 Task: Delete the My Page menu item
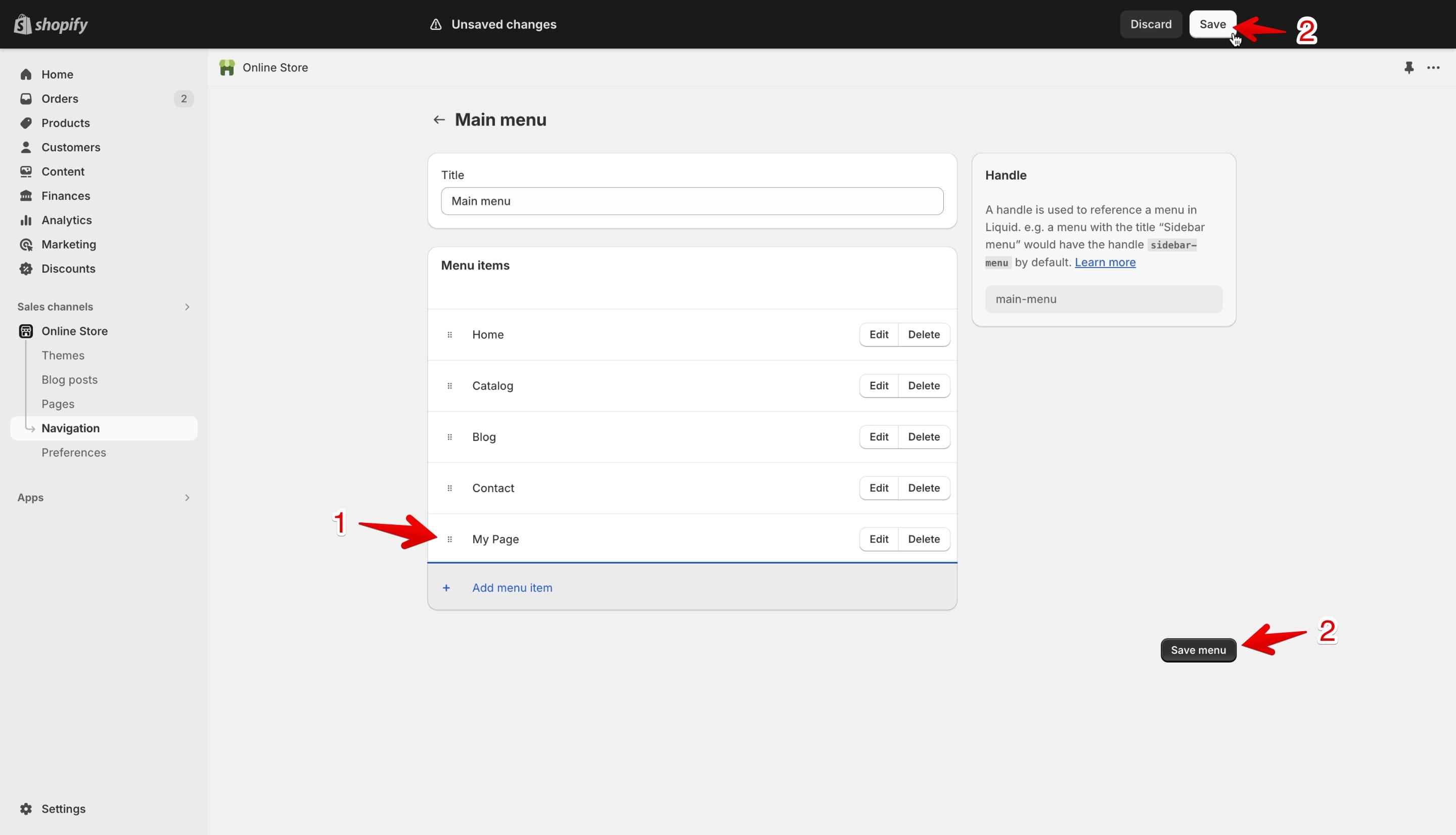click(x=924, y=539)
